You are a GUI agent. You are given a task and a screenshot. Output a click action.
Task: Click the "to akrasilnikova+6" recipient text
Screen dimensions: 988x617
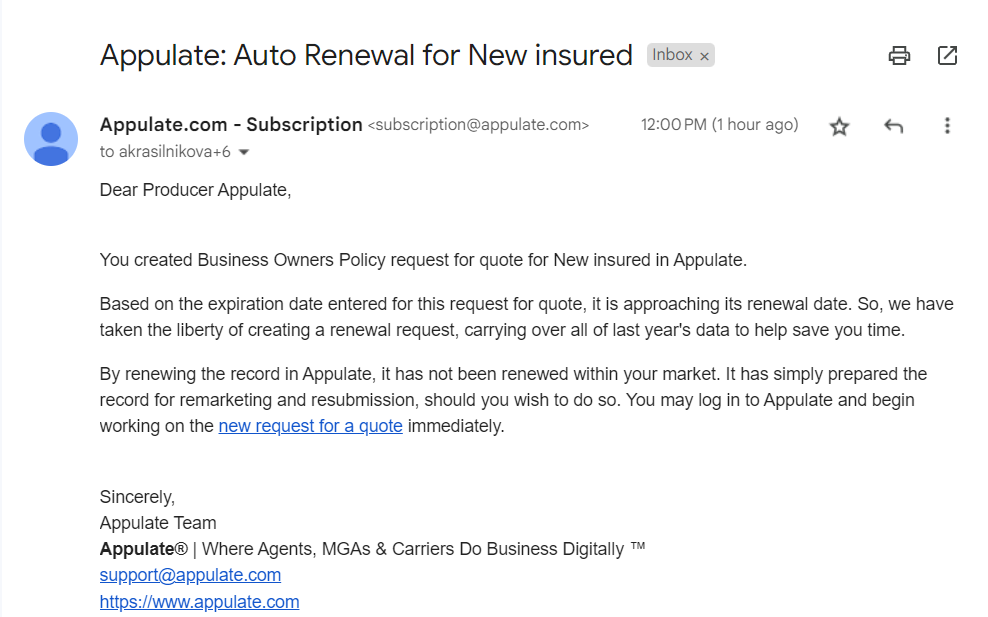[x=165, y=152]
